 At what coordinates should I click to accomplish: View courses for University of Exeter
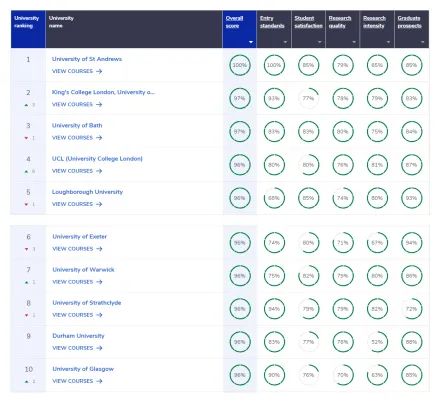click(77, 249)
